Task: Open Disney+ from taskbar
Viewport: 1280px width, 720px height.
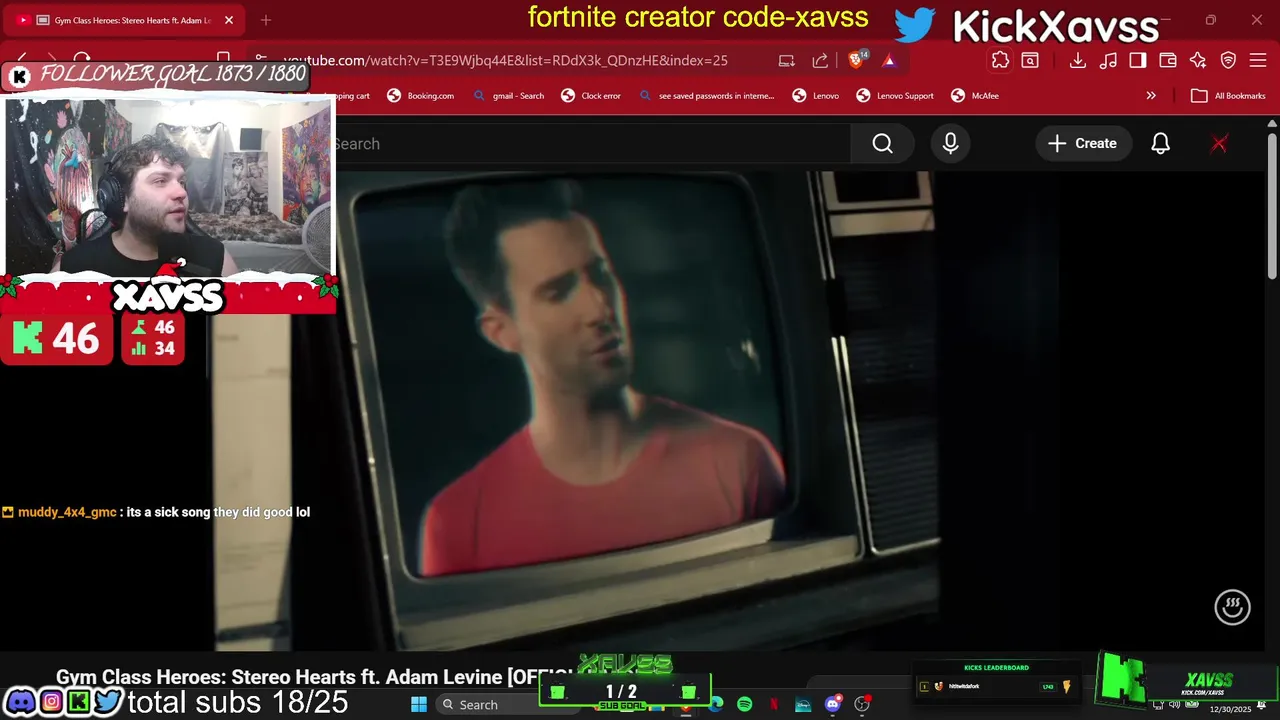Action: click(803, 704)
